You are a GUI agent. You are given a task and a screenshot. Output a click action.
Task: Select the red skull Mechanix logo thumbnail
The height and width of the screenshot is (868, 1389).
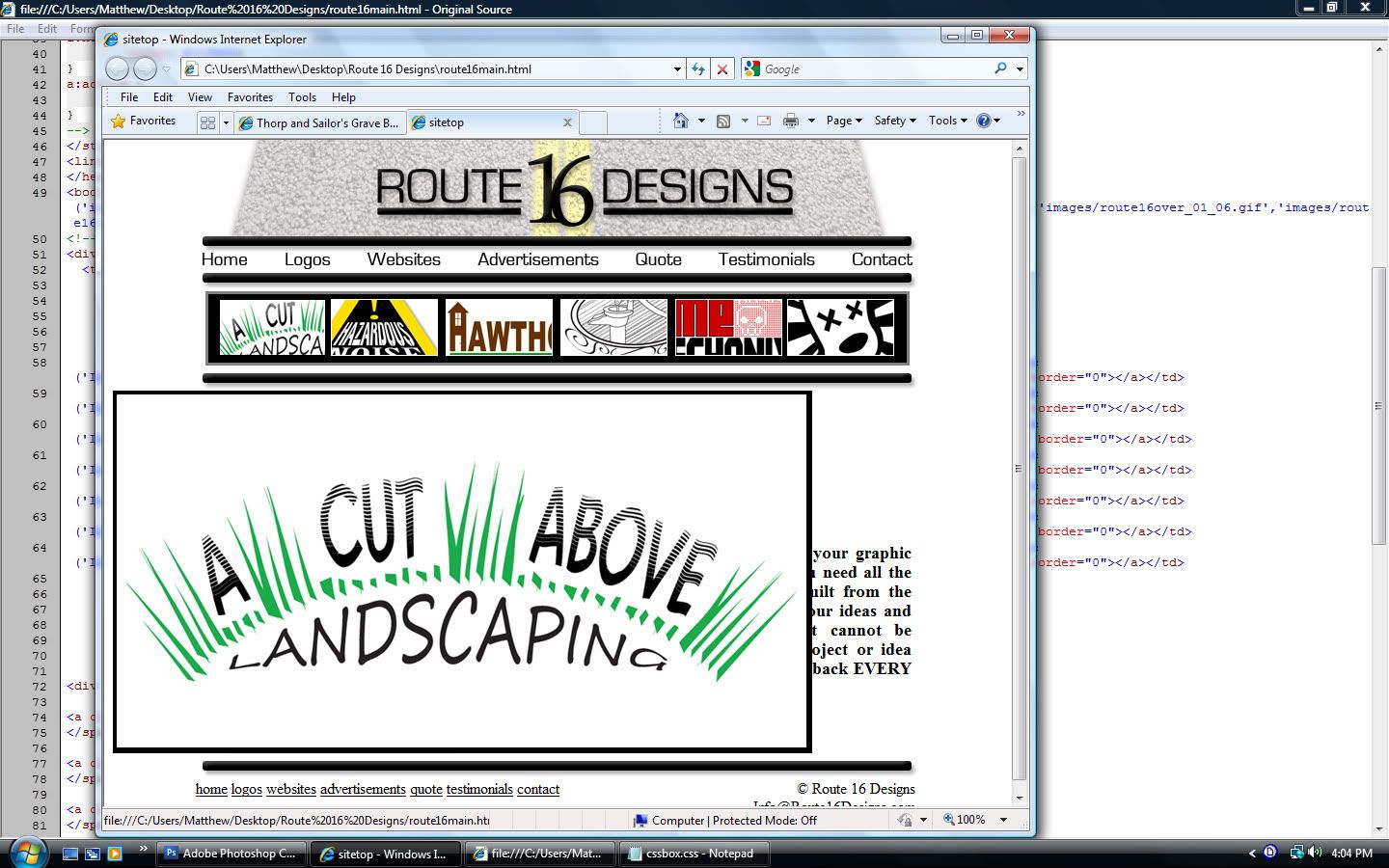(728, 328)
